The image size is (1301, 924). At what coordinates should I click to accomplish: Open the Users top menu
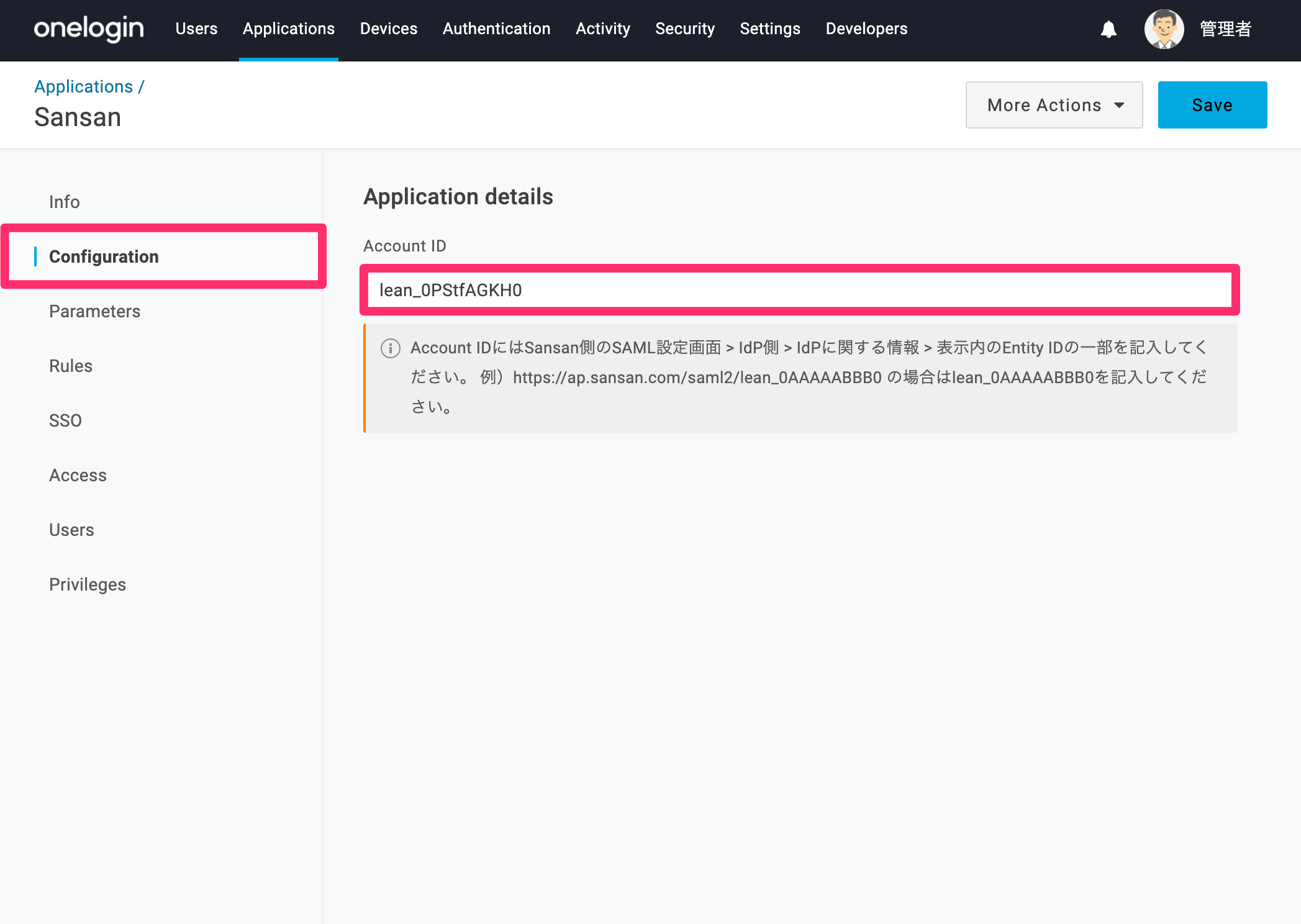[x=196, y=29]
